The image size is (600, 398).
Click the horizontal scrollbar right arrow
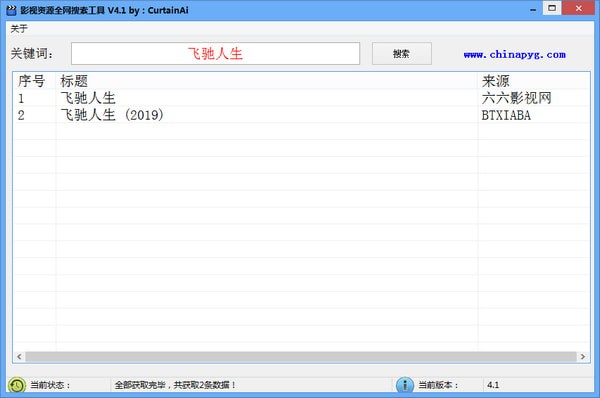click(x=583, y=357)
